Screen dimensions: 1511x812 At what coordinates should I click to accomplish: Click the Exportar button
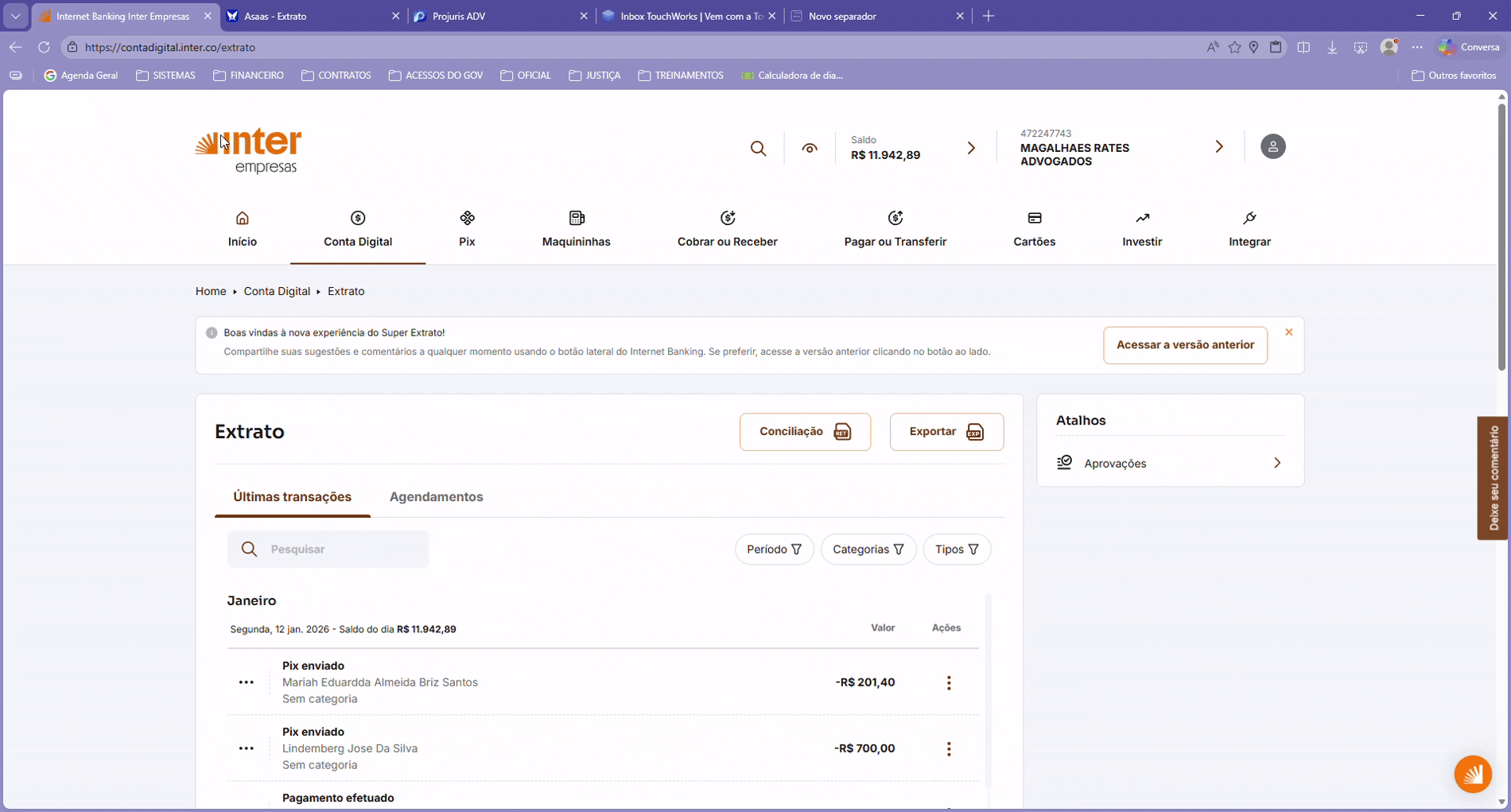[x=946, y=432]
